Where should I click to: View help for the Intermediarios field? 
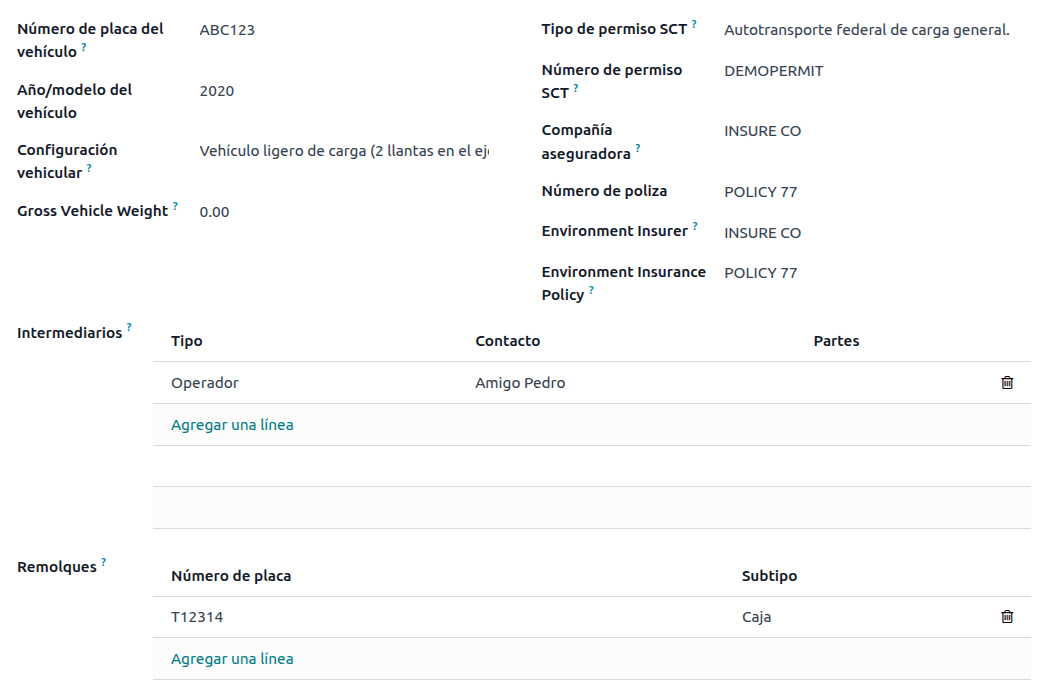128,326
